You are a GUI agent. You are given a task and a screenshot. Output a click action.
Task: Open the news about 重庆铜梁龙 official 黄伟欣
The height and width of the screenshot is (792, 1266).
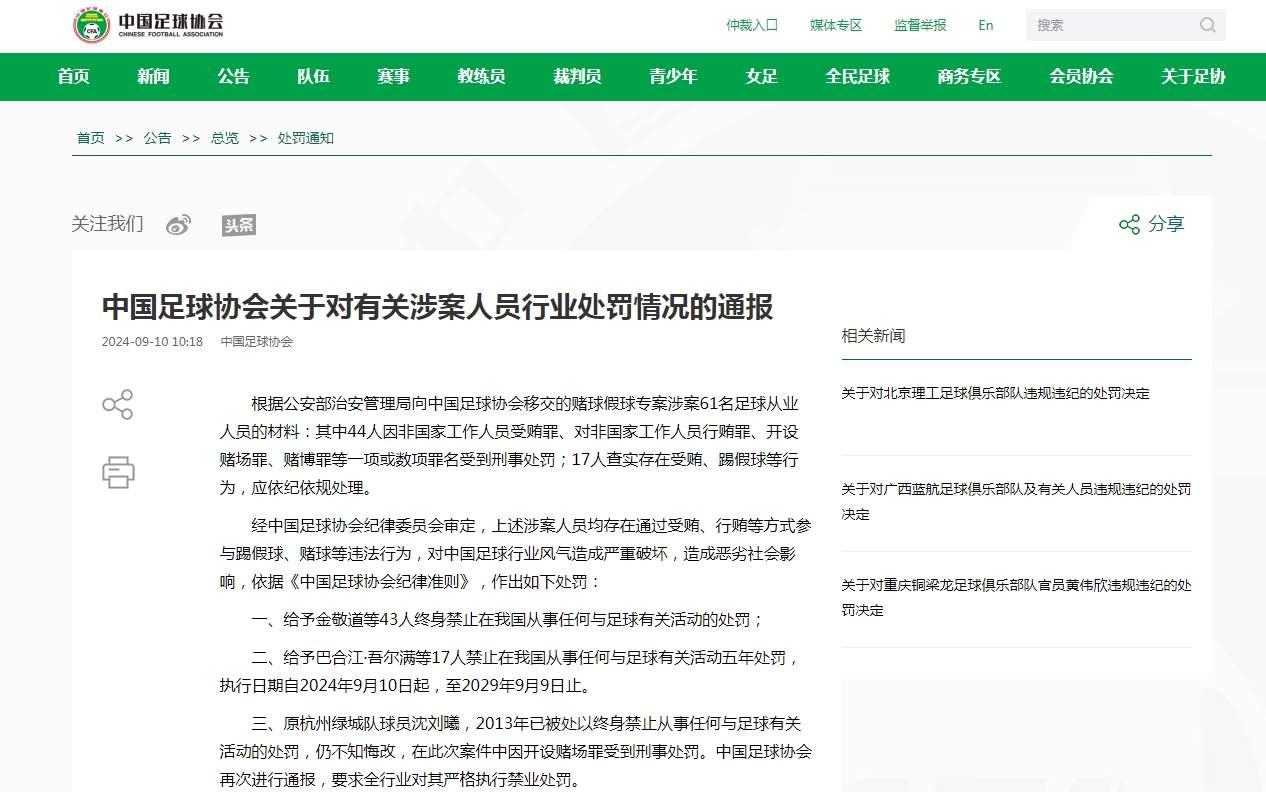click(1014, 597)
